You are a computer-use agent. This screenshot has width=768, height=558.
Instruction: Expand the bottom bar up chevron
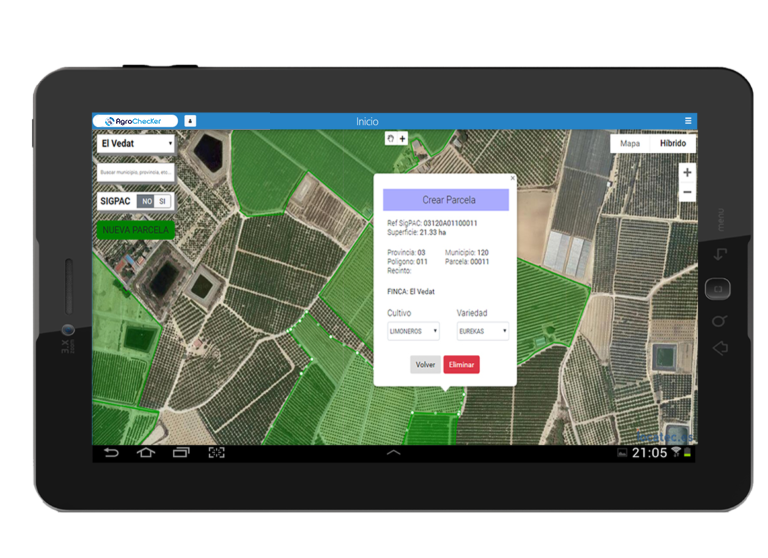[x=393, y=453]
